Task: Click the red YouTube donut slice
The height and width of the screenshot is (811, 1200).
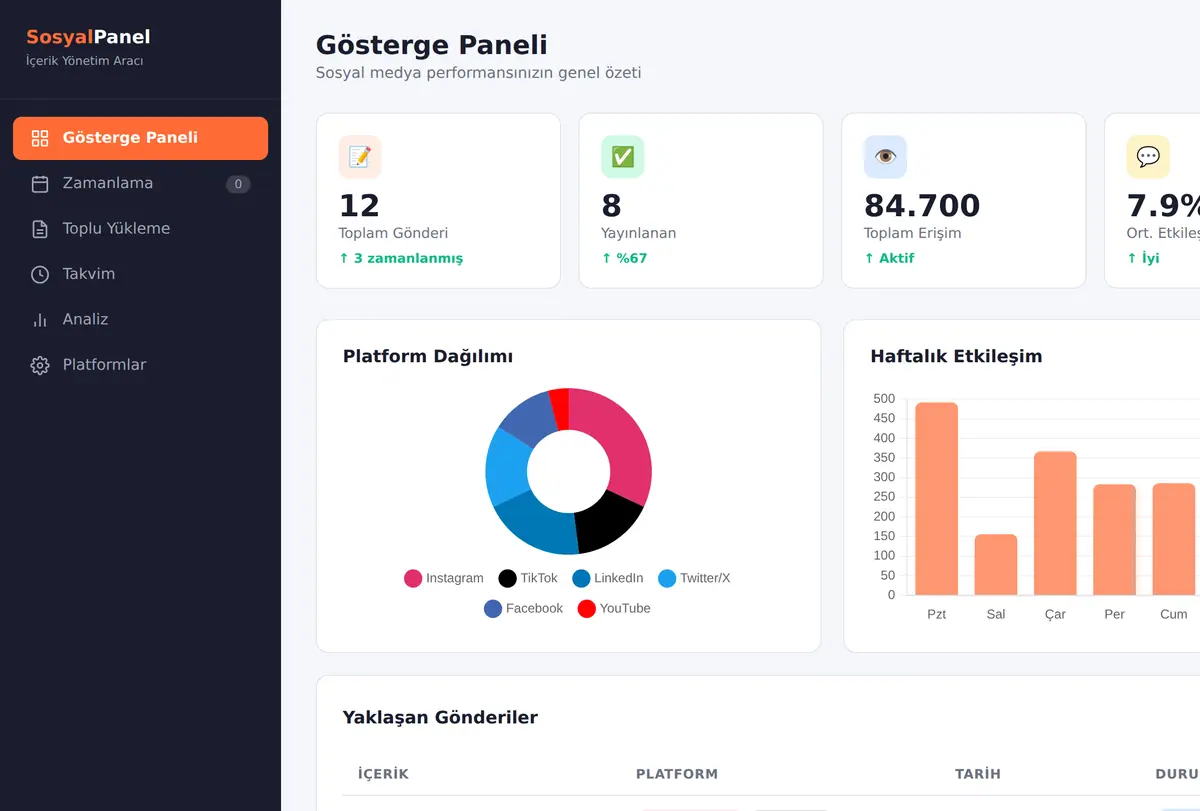Action: (560, 408)
